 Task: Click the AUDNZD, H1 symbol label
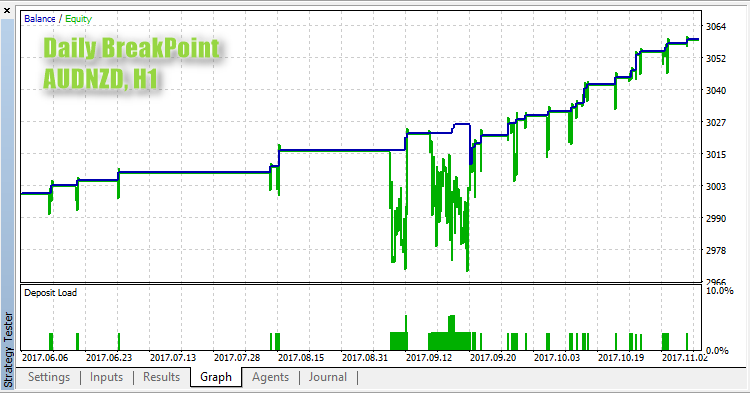tap(100, 79)
